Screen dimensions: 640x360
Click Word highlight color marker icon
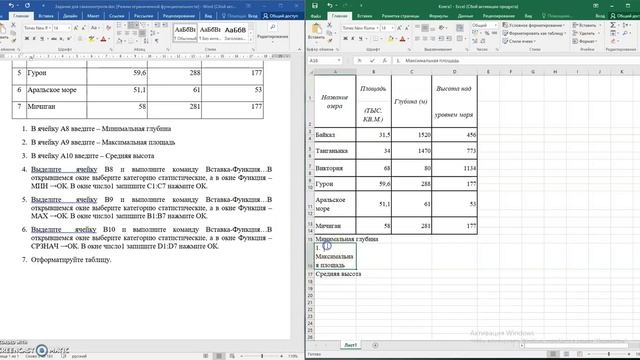coord(91,39)
